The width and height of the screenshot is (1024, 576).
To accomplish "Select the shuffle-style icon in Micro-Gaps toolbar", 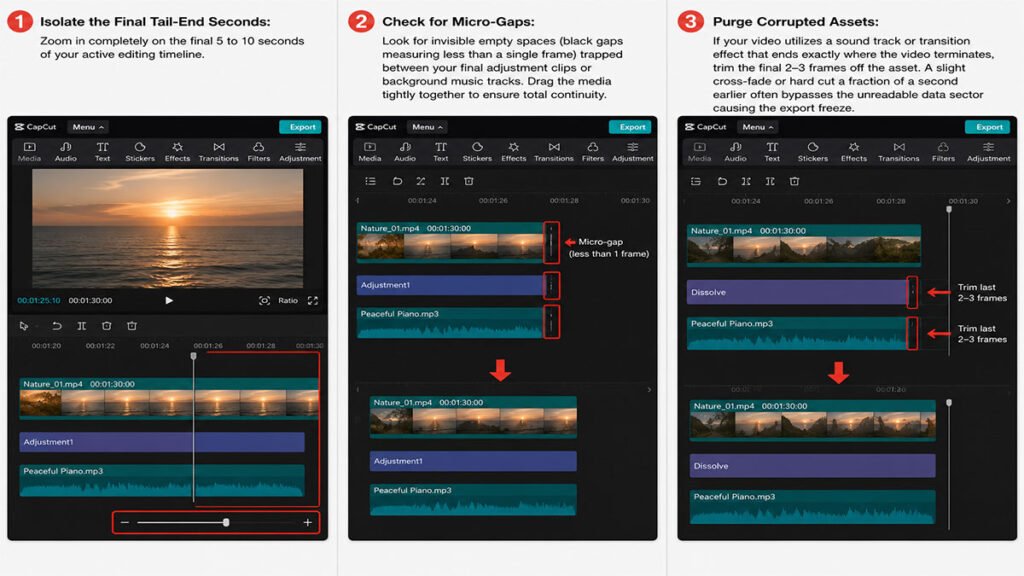I will point(421,181).
